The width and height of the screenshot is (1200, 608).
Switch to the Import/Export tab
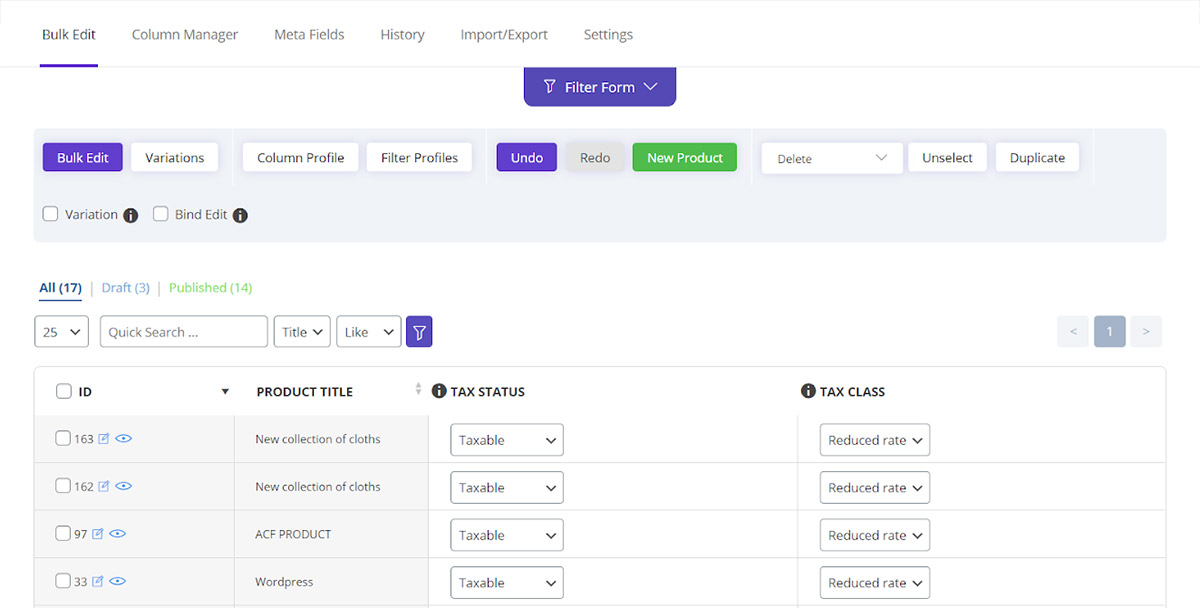click(x=504, y=34)
